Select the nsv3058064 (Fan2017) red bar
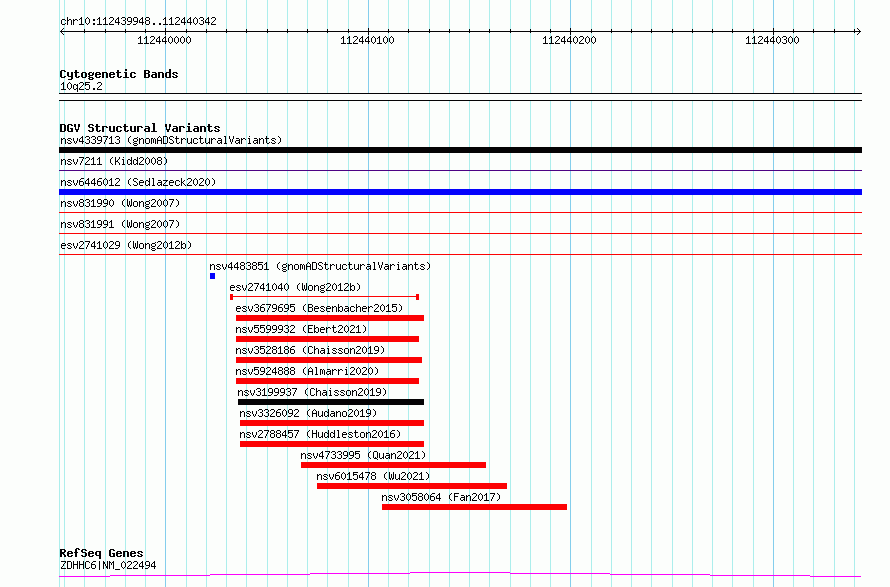This screenshot has width=890, height=587. point(474,507)
